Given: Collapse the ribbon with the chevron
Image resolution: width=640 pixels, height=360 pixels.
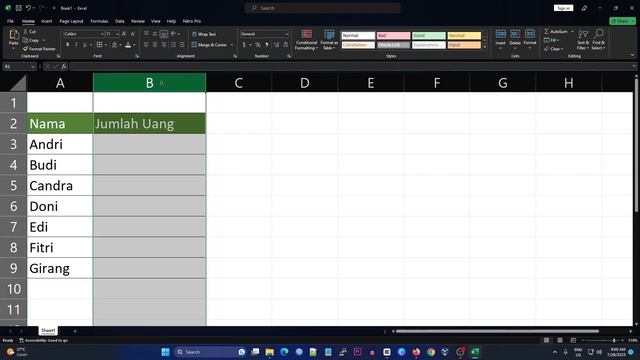Looking at the screenshot, I should 632,55.
